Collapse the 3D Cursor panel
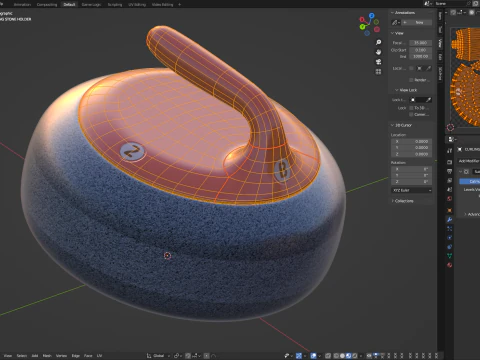This screenshot has width=480, height=360. point(392,125)
